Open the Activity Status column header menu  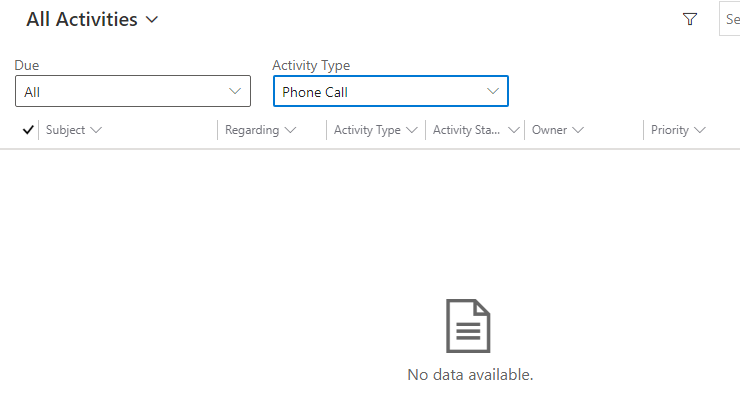[476, 130]
